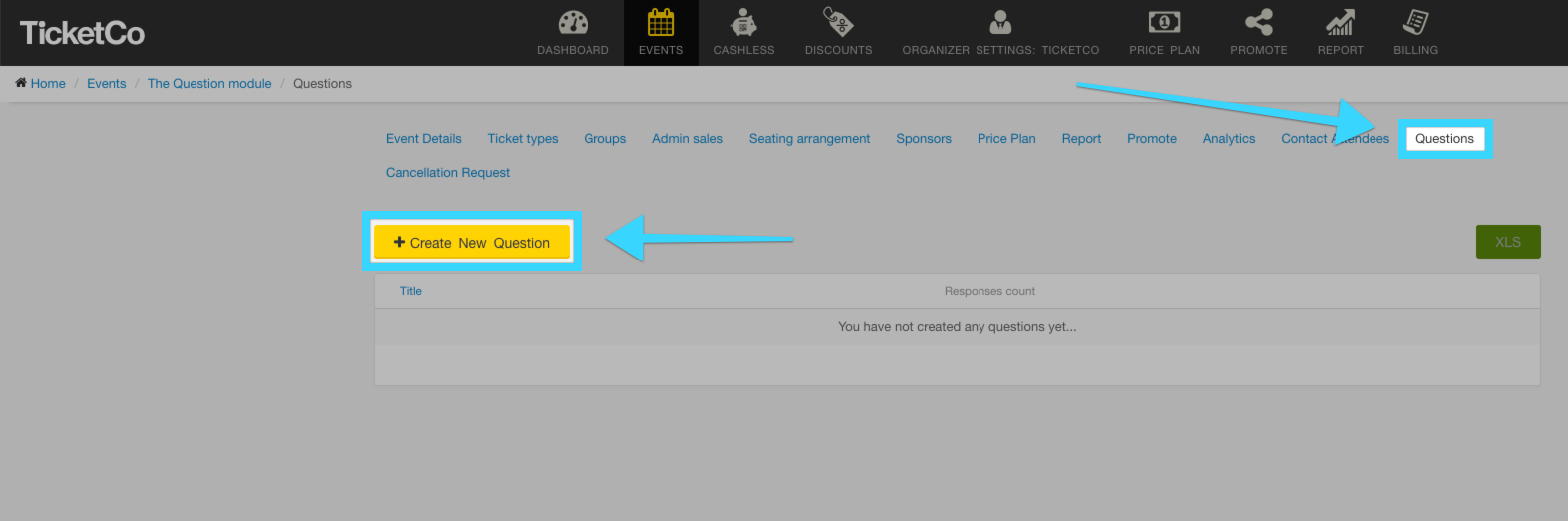
Task: Open the Cashless piggy bank icon
Action: click(x=743, y=22)
